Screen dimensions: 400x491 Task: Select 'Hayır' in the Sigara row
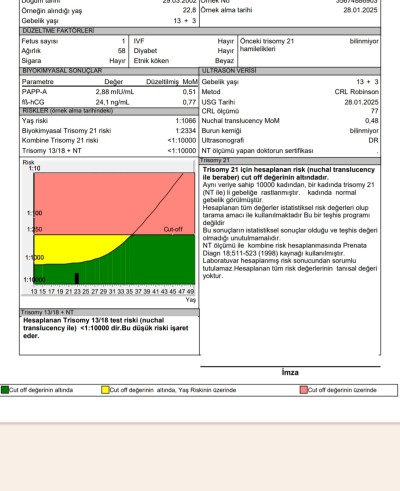[x=117, y=61]
